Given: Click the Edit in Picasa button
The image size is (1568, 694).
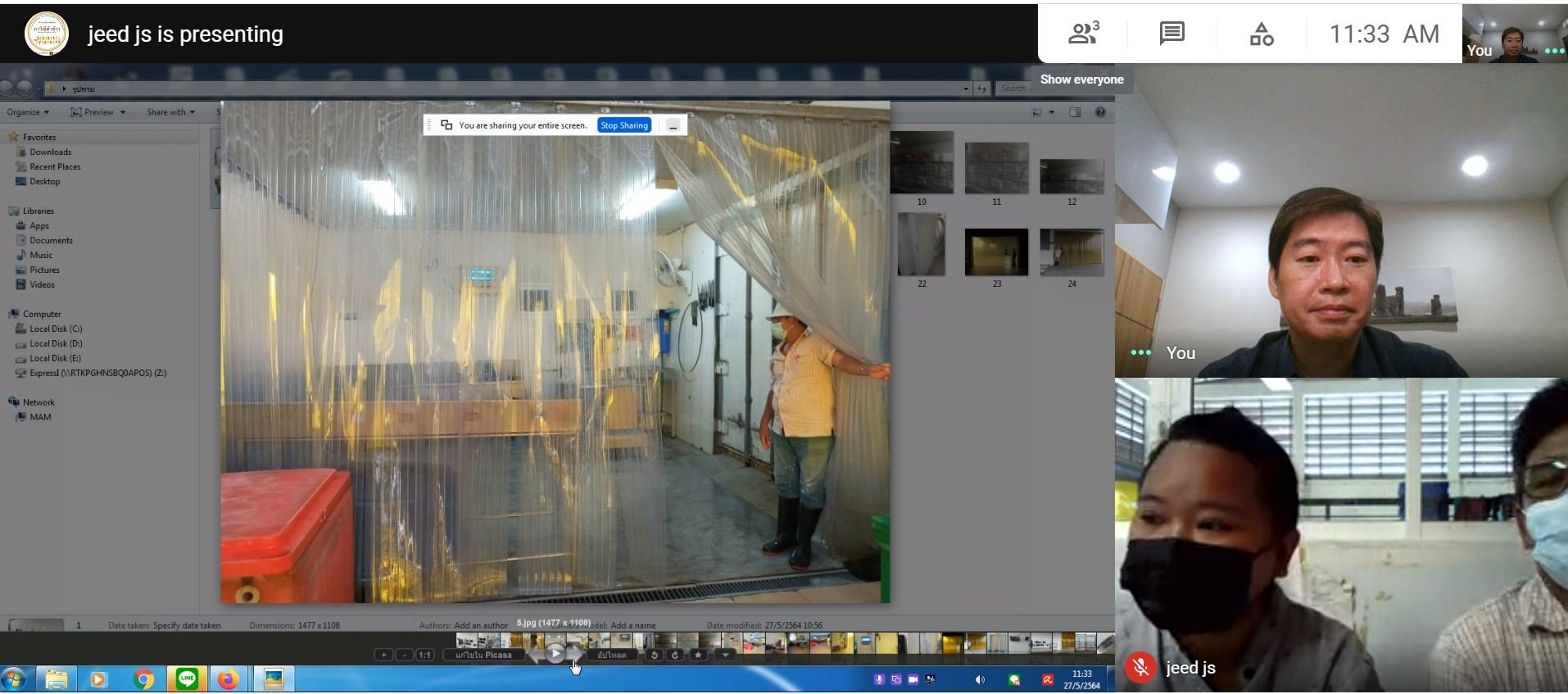Looking at the screenshot, I should [x=483, y=655].
